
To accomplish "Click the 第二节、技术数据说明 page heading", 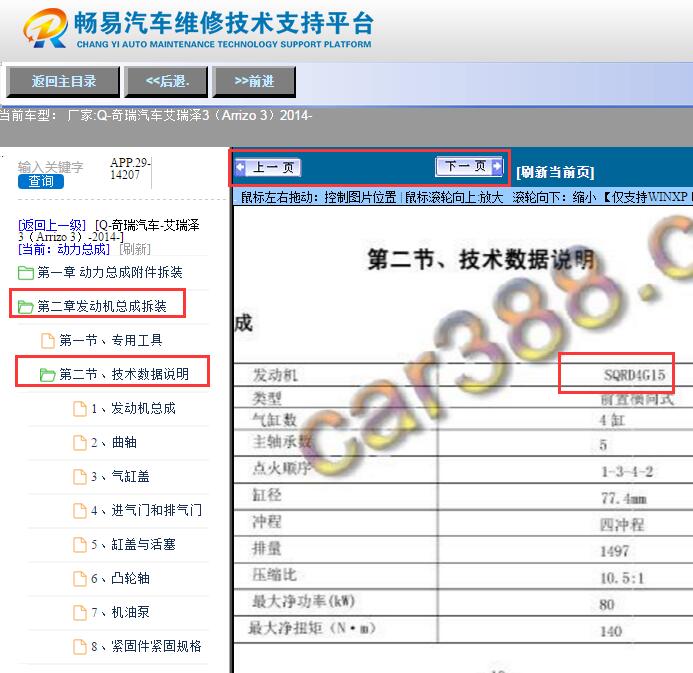I will (481, 259).
